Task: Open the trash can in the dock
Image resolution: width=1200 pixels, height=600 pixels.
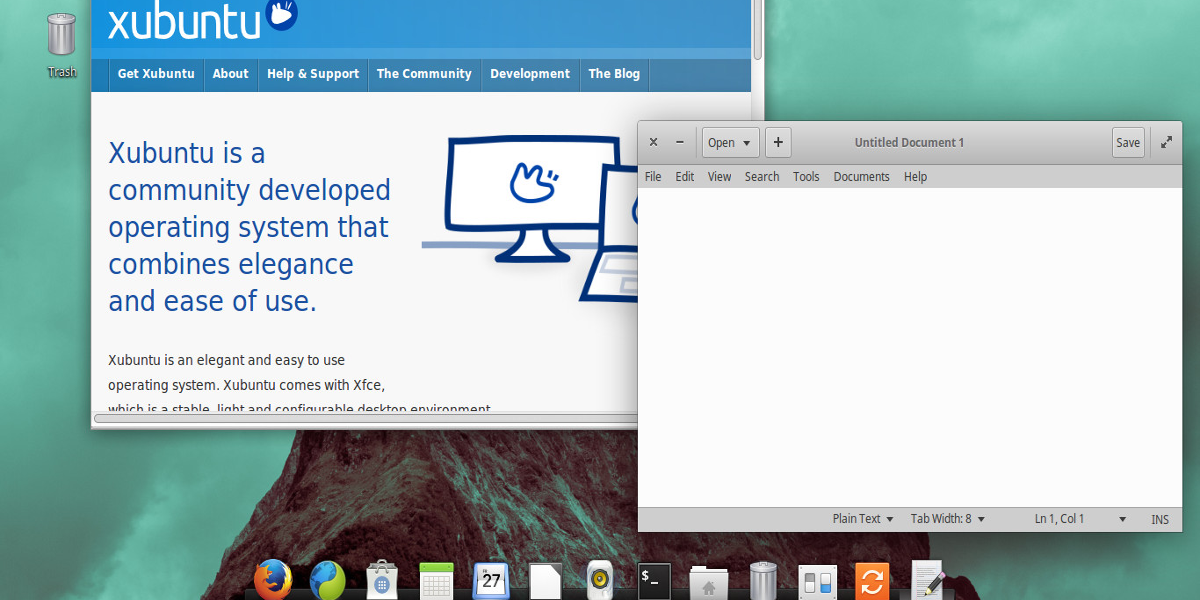Action: (x=763, y=581)
